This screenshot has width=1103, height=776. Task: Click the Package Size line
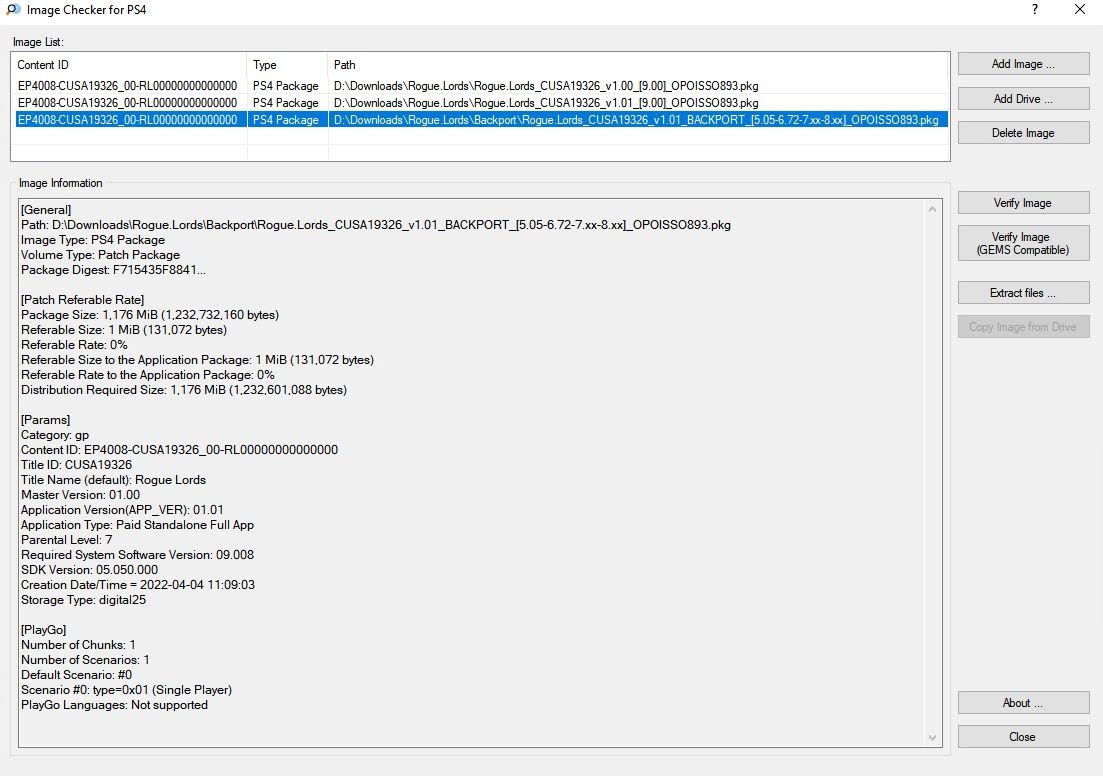tap(150, 315)
